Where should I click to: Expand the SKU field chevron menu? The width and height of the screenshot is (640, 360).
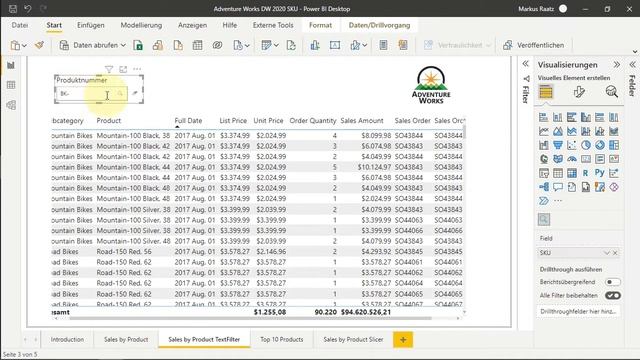[x=607, y=253]
